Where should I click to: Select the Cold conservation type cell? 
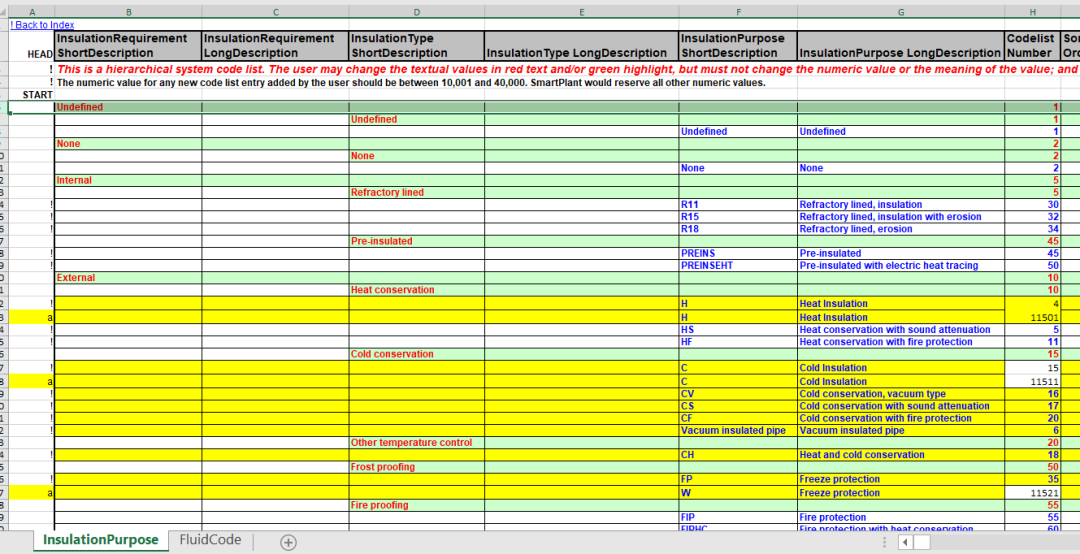pos(417,354)
